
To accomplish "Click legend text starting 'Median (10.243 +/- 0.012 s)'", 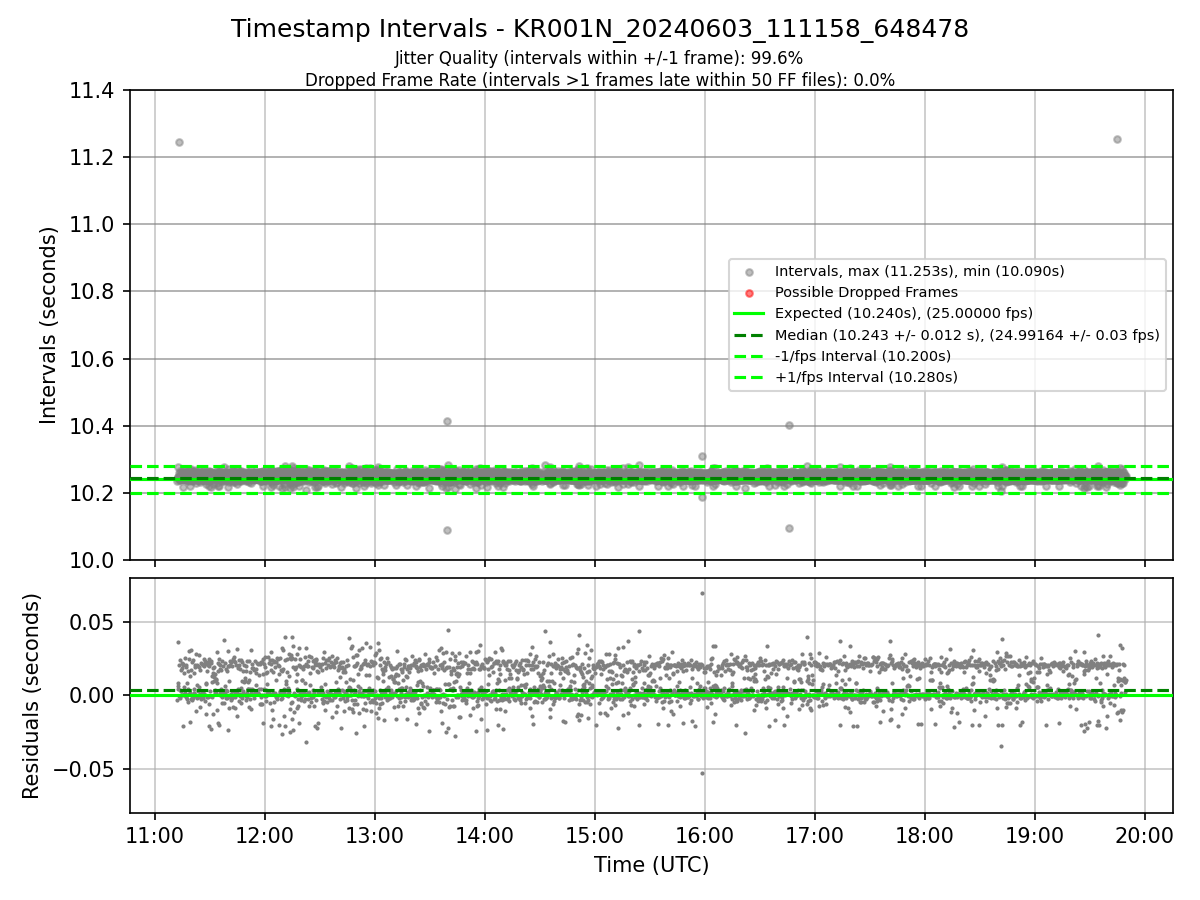I will (967, 335).
